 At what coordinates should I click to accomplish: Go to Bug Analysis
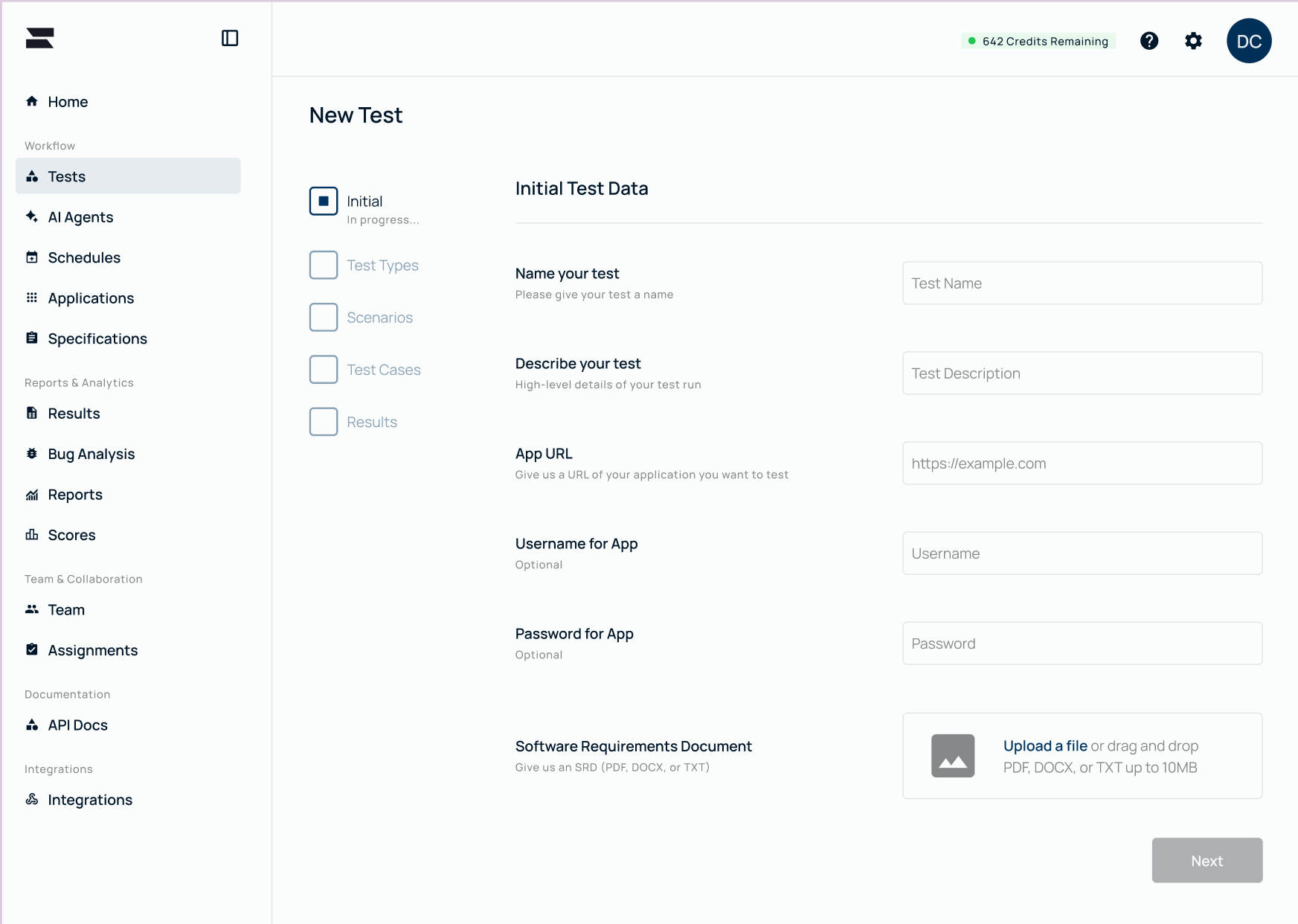pyautogui.click(x=91, y=454)
